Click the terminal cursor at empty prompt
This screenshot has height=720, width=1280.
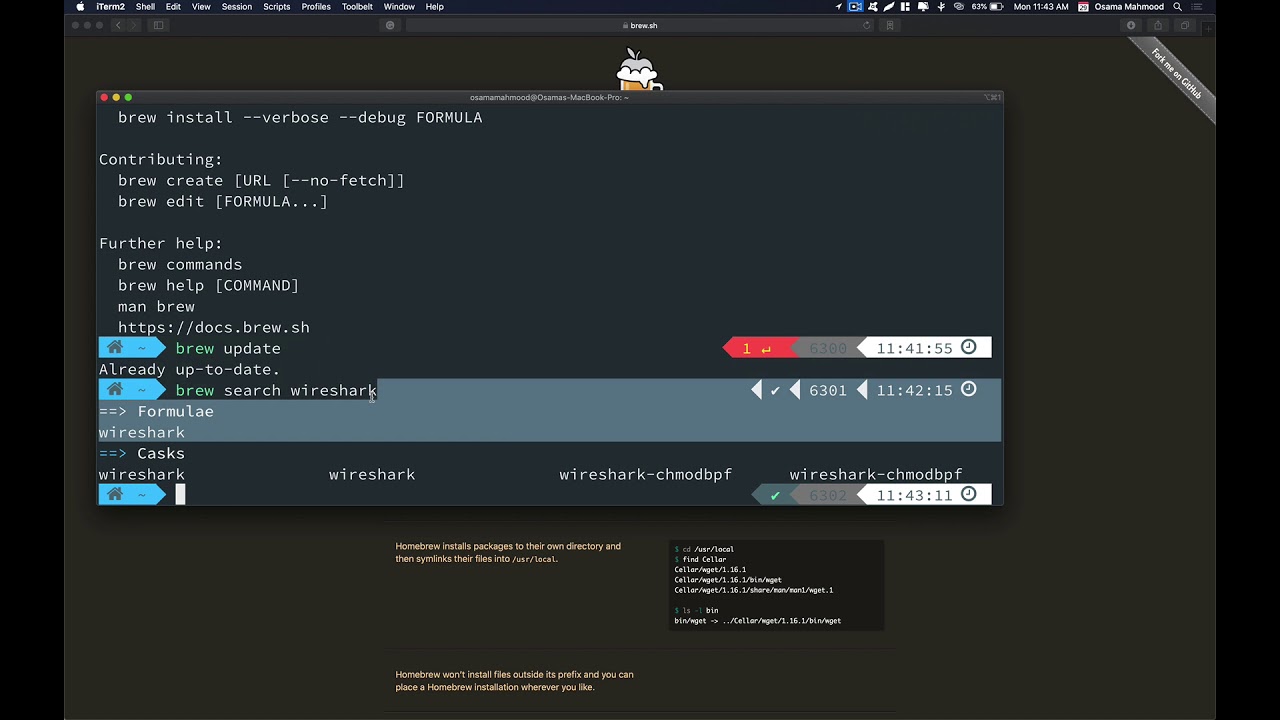pos(181,495)
